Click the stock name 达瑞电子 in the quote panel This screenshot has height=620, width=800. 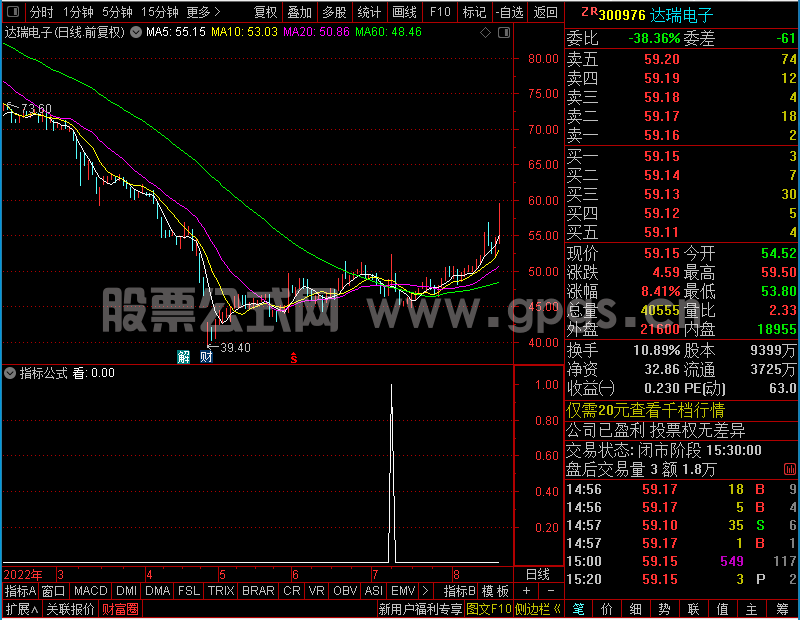click(682, 15)
